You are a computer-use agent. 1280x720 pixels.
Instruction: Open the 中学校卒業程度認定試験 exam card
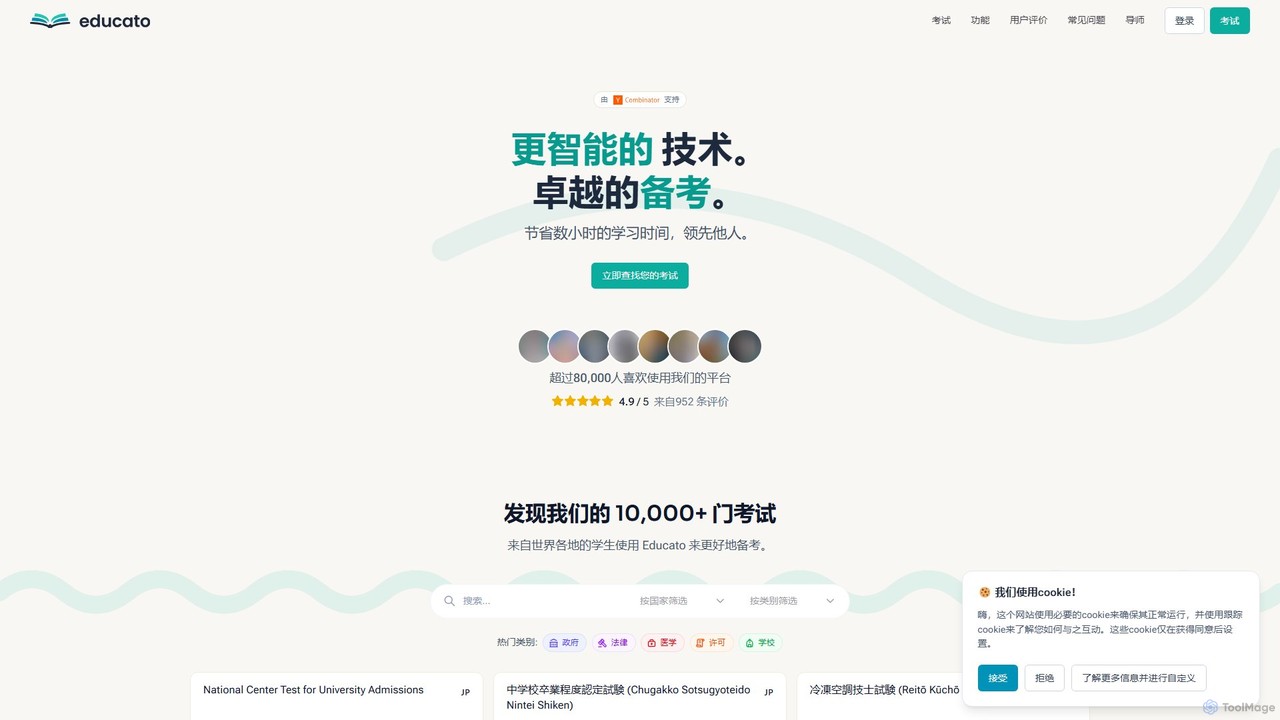pyautogui.click(x=640, y=696)
